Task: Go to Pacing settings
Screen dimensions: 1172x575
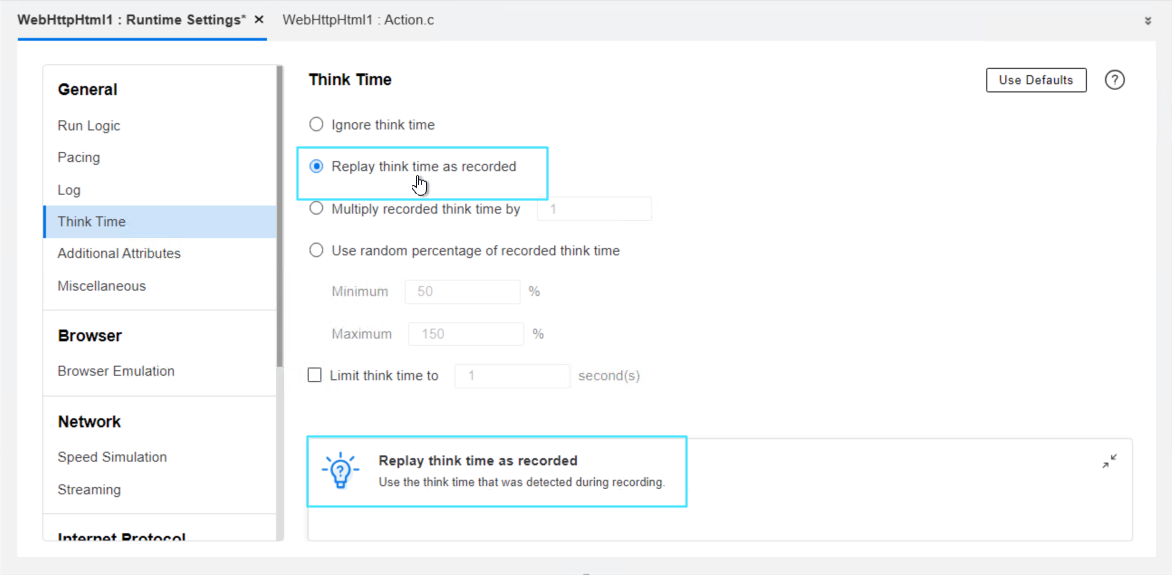Action: point(79,158)
